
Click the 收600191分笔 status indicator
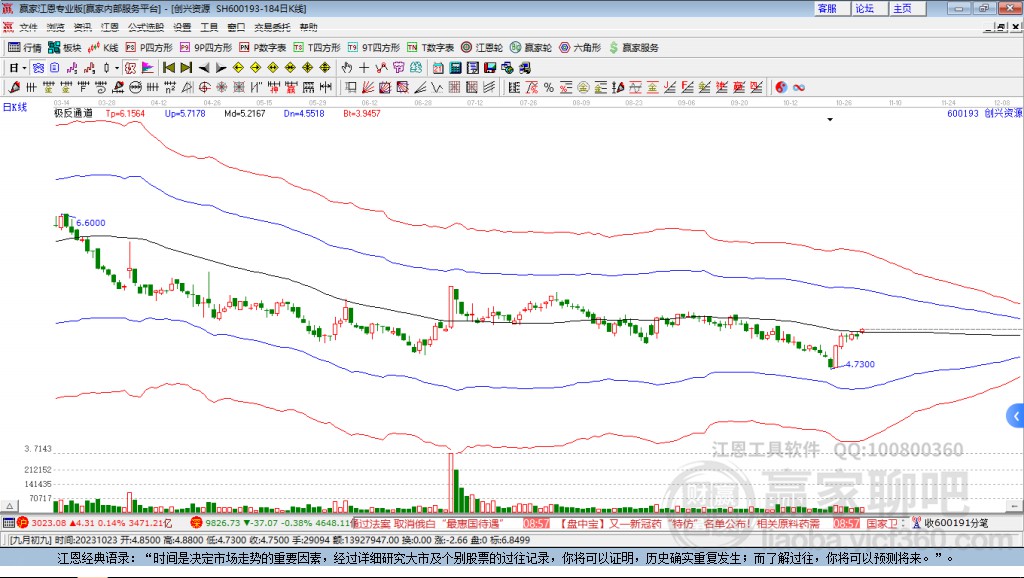950,523
